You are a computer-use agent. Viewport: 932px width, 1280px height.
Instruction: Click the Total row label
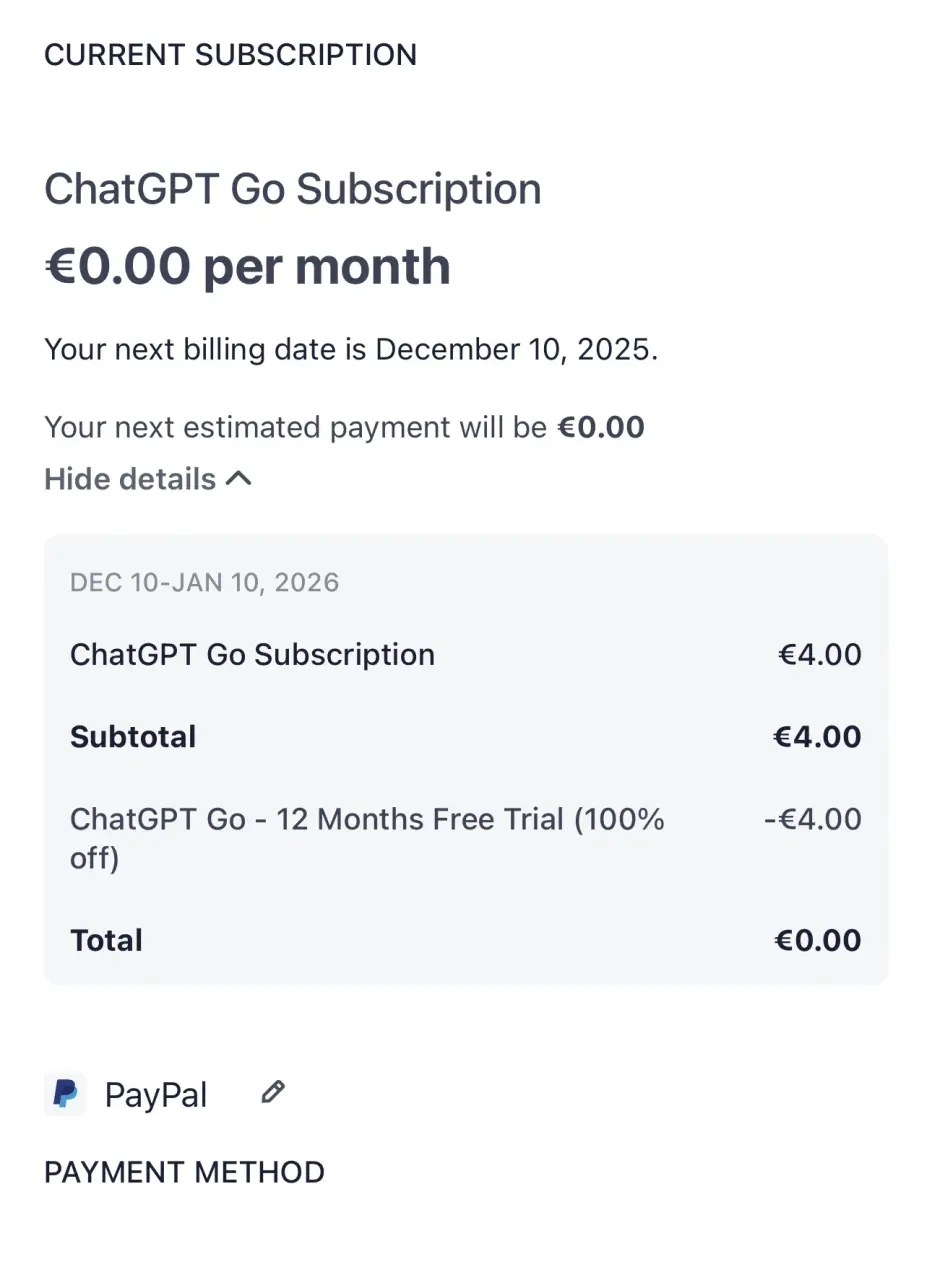pyautogui.click(x=106, y=941)
